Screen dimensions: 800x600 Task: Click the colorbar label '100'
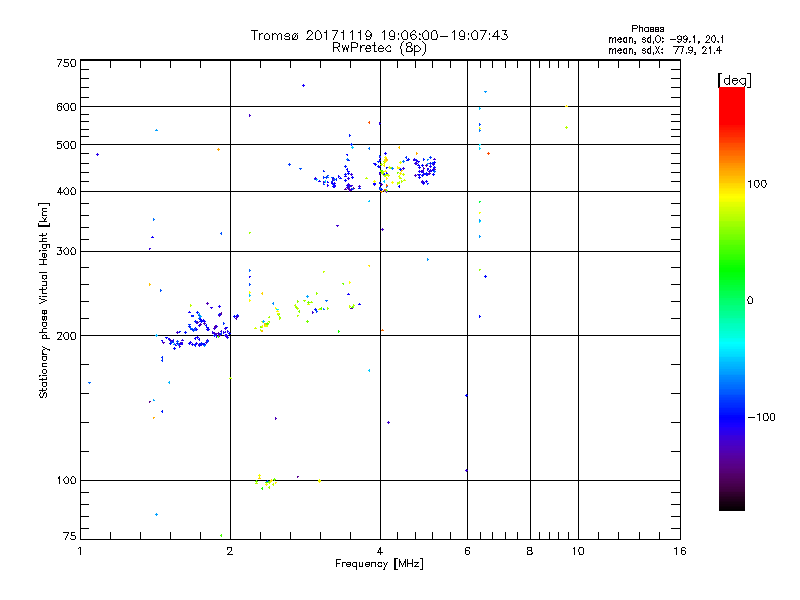coord(757,184)
